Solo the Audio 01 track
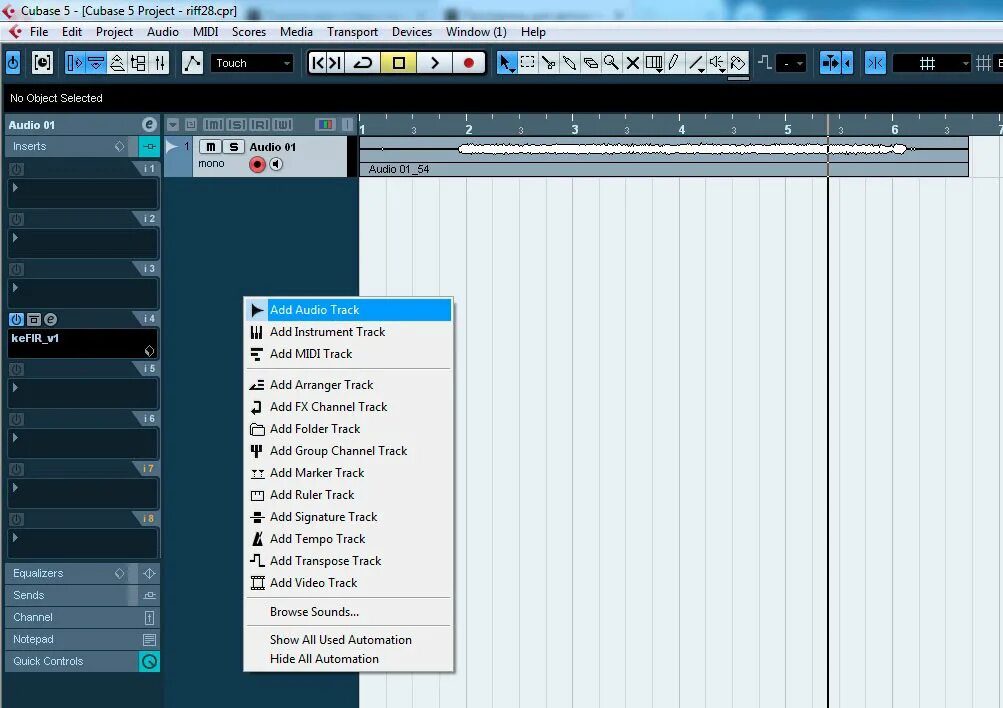The width and height of the screenshot is (1003, 708). coord(233,147)
